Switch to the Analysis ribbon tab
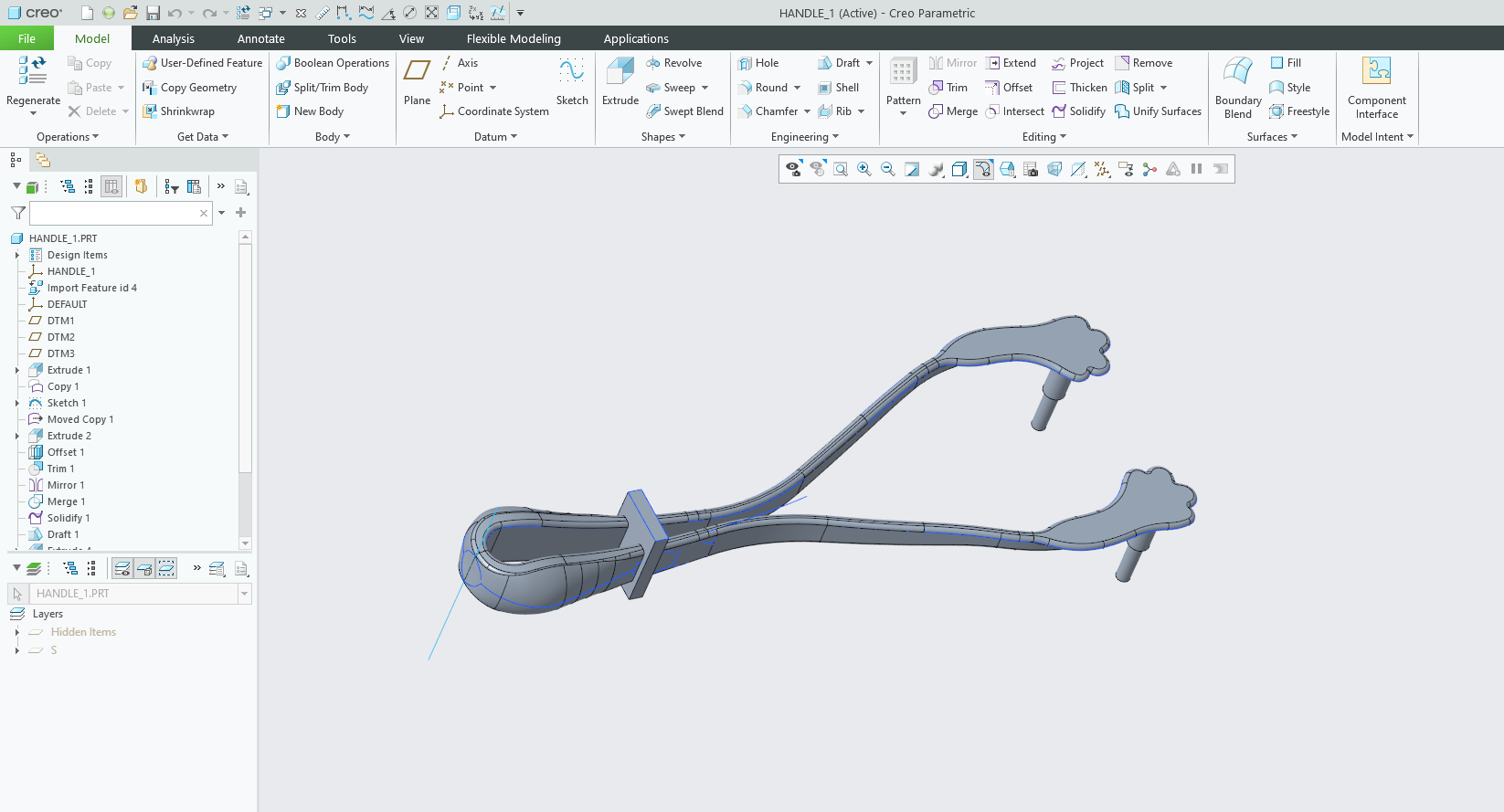Viewport: 1504px width, 812px height. [173, 38]
